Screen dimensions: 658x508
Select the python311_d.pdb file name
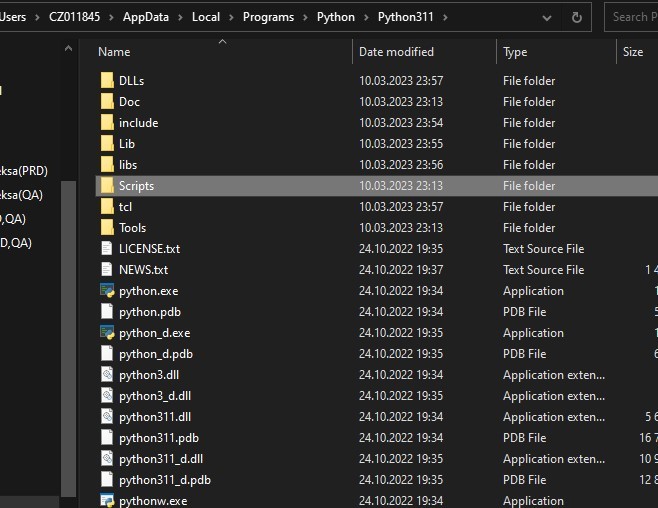(165, 480)
